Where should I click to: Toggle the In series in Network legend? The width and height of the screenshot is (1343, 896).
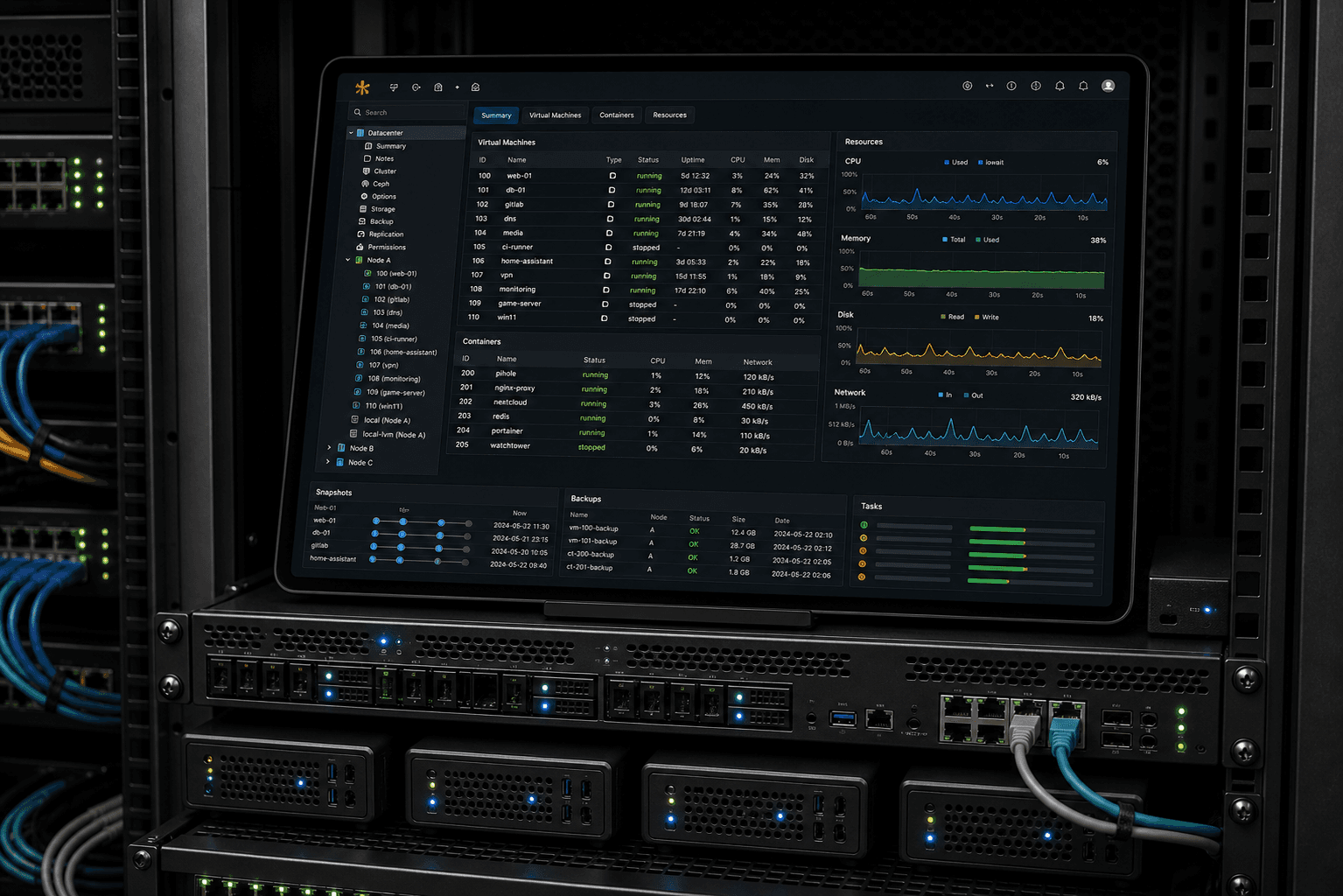point(946,395)
